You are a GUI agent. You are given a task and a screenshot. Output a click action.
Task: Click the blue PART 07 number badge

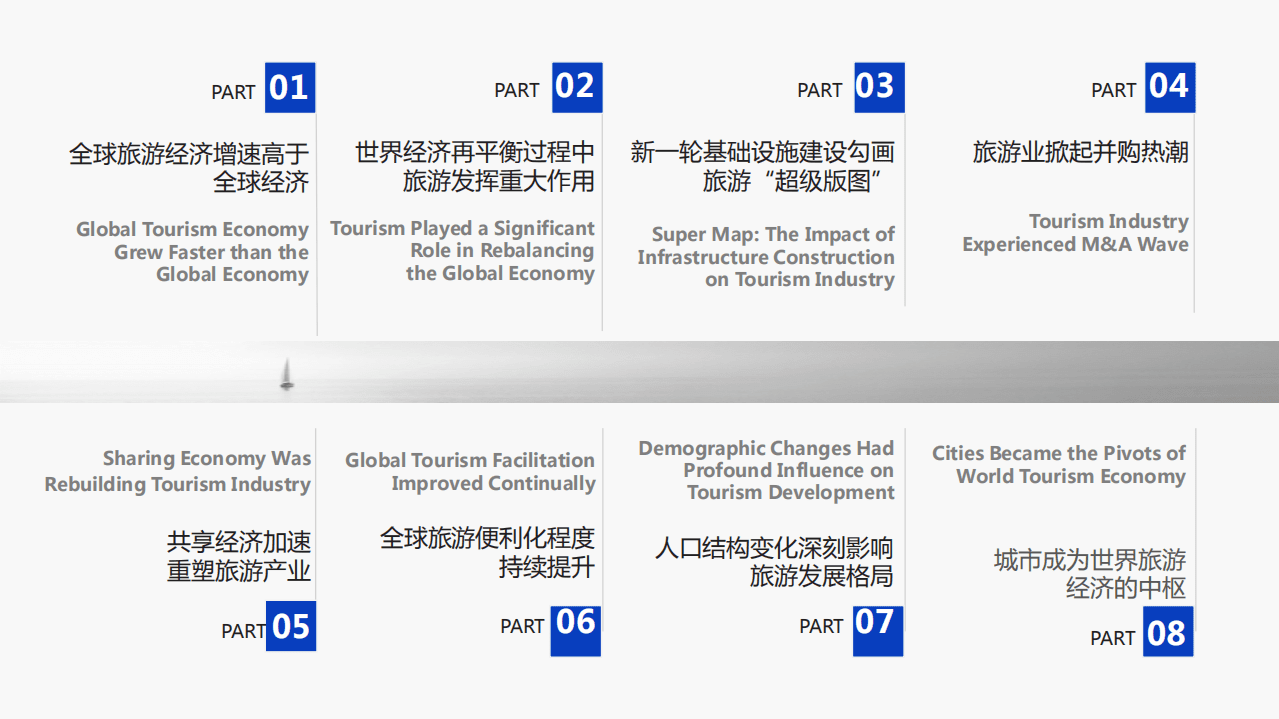[x=878, y=631]
